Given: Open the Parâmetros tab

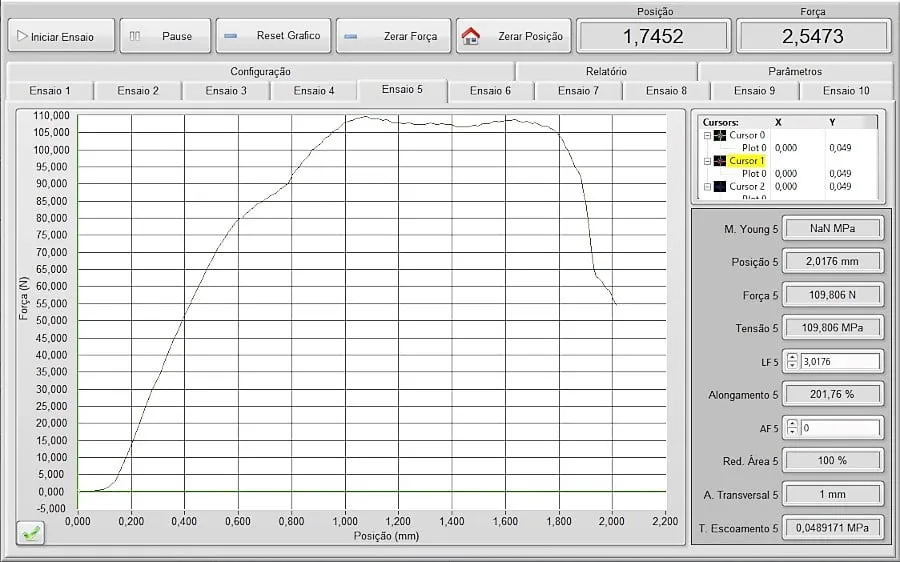Looking at the screenshot, I should click(x=795, y=71).
